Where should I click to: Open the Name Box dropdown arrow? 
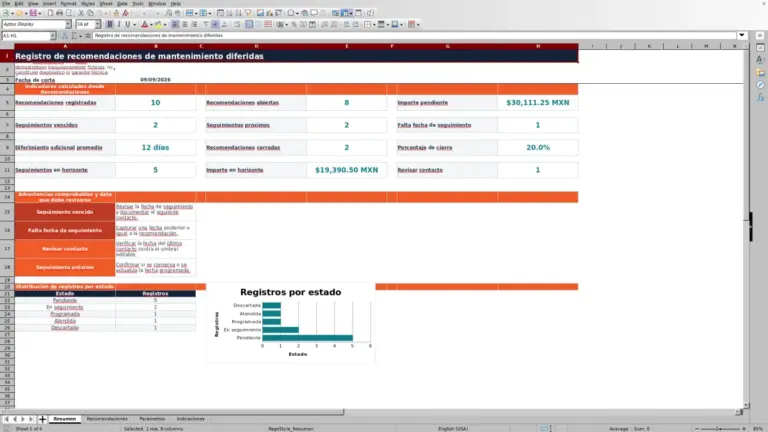(52, 36)
